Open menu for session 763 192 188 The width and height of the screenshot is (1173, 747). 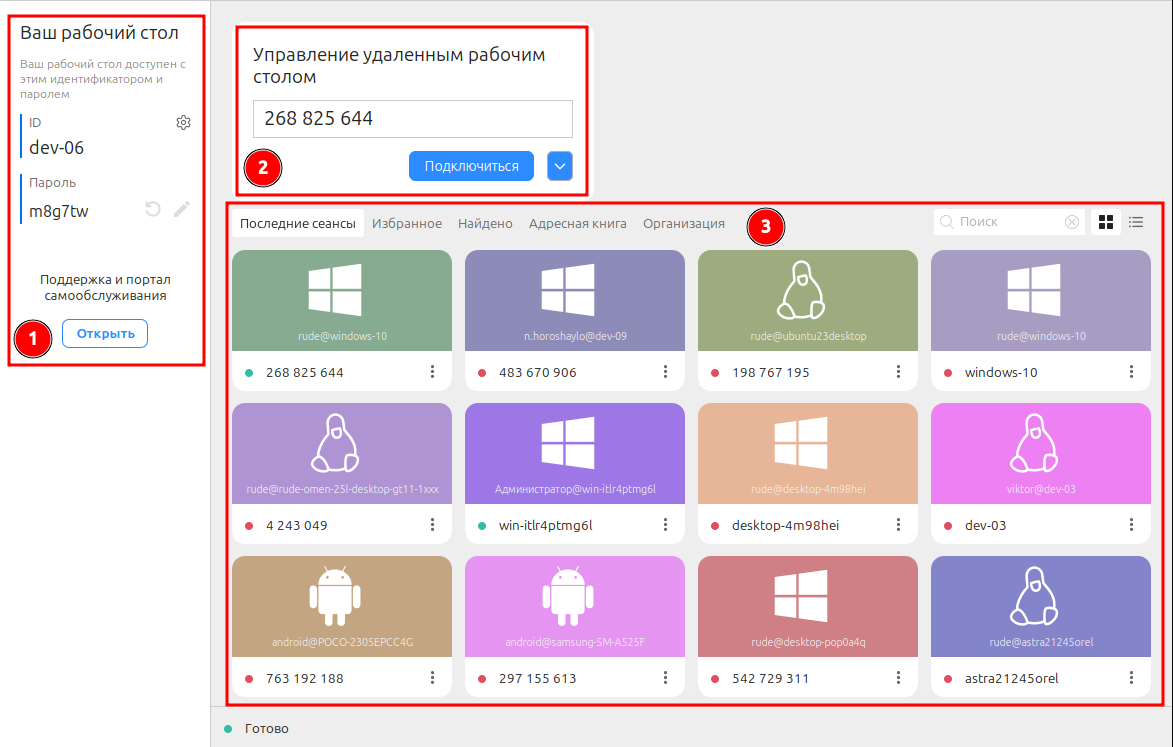click(432, 677)
